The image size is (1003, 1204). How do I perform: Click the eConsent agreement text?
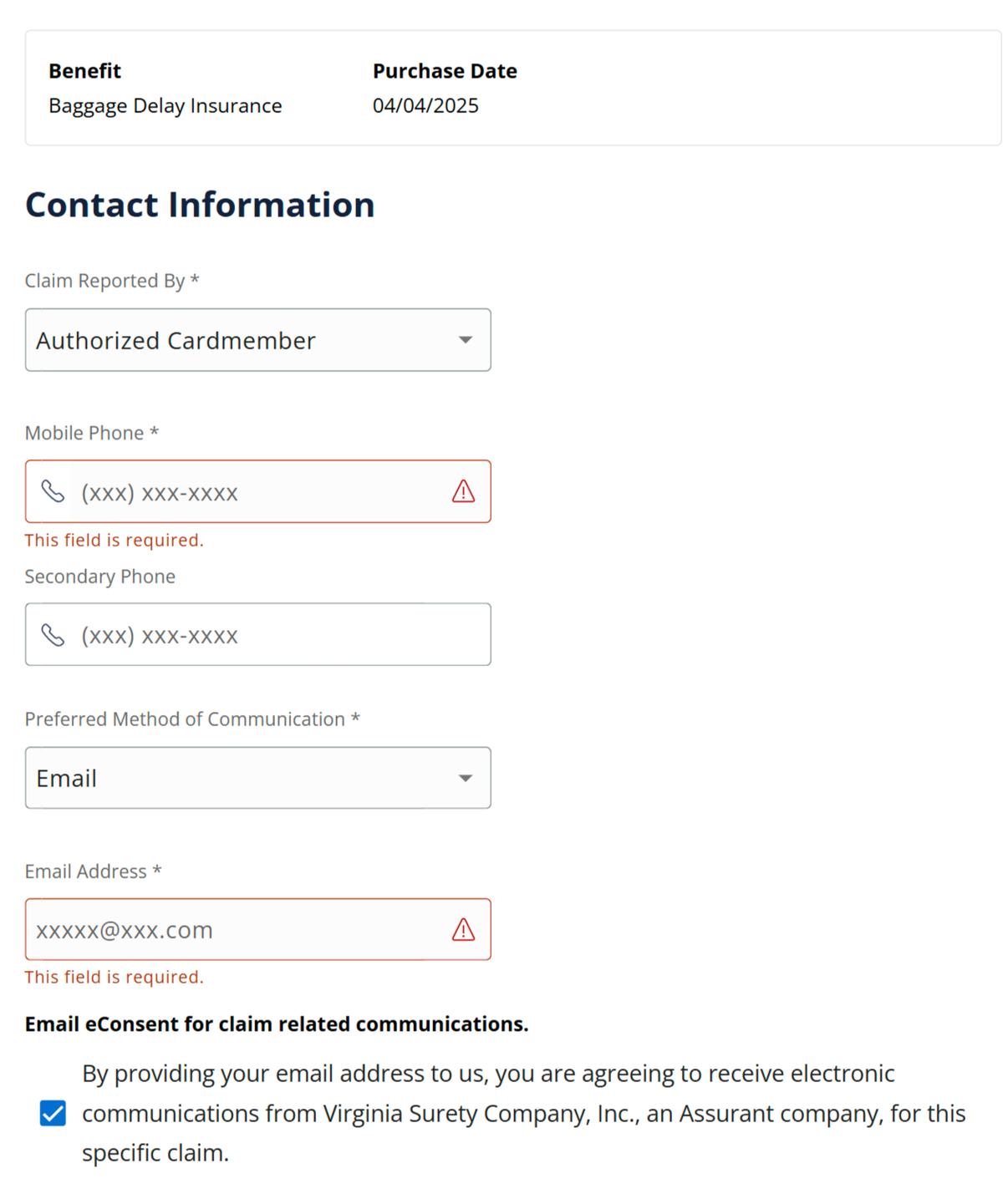(x=523, y=1113)
